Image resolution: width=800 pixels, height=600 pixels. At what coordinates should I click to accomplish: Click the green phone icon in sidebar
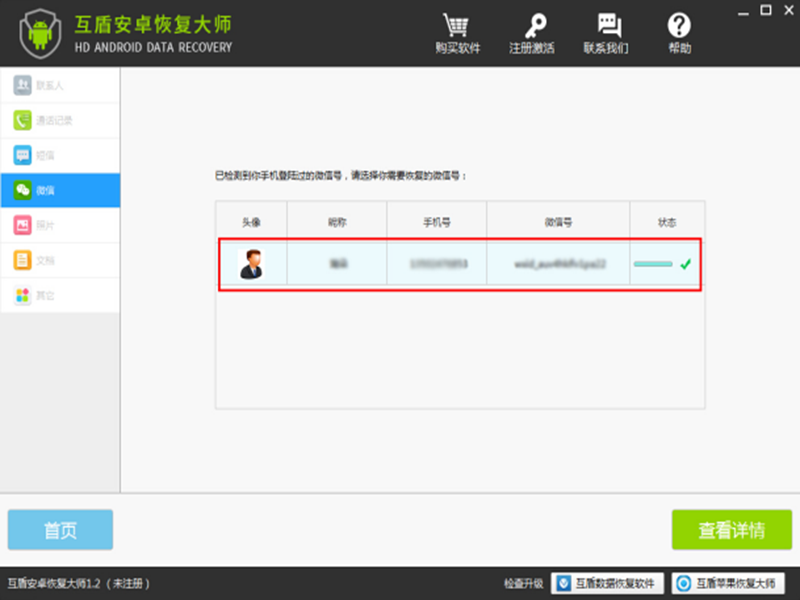[x=22, y=120]
